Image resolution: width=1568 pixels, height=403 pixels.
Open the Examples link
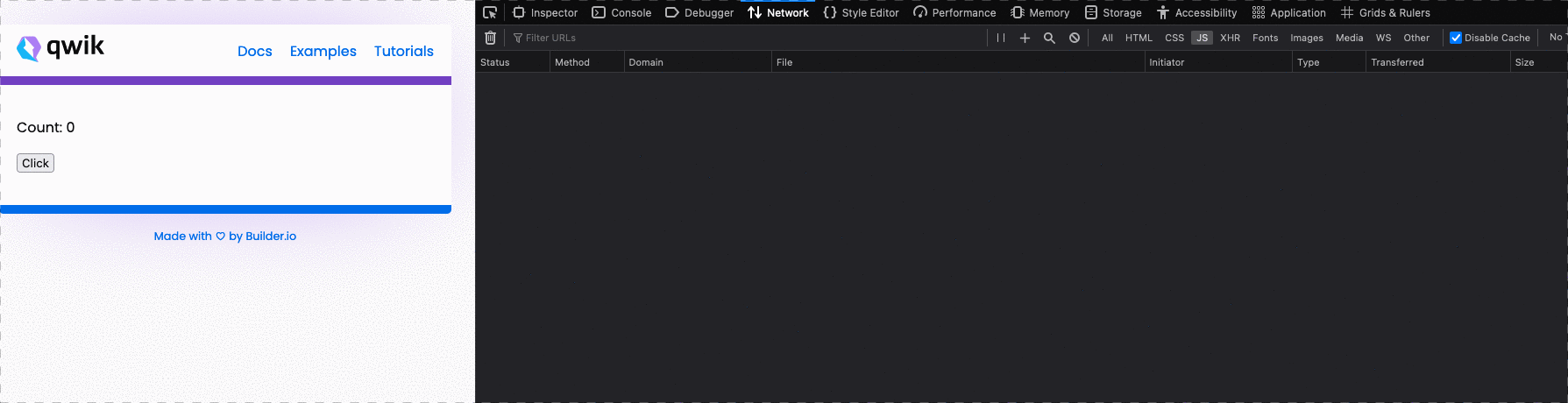pos(323,51)
